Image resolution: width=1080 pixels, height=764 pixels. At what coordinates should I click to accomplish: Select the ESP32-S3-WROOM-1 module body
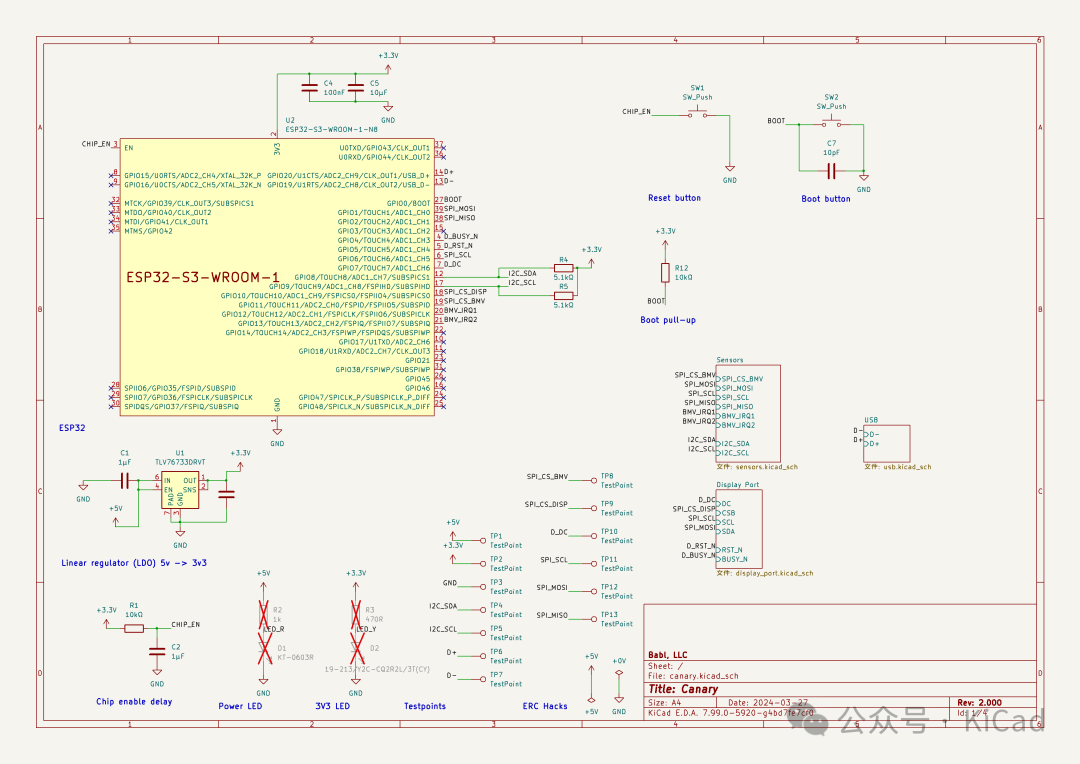(277, 277)
